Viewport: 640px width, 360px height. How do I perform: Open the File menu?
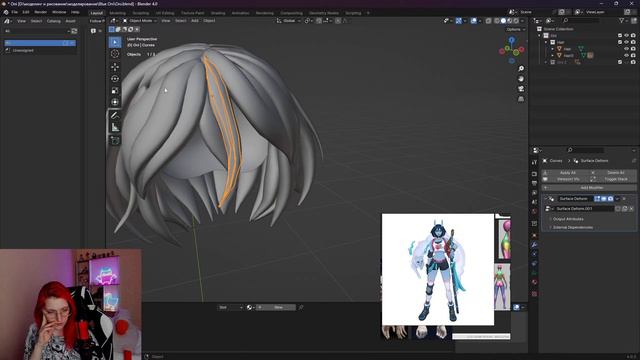tap(14, 12)
